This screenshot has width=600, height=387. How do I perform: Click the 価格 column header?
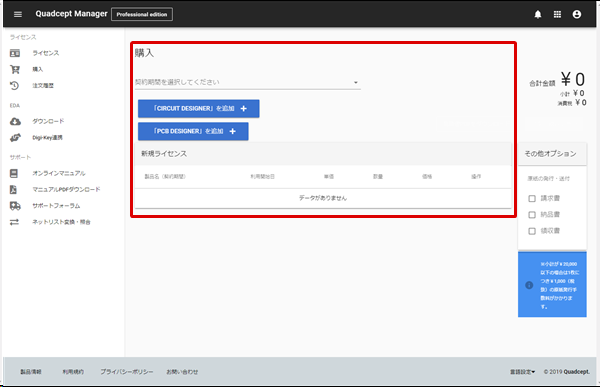(x=427, y=176)
